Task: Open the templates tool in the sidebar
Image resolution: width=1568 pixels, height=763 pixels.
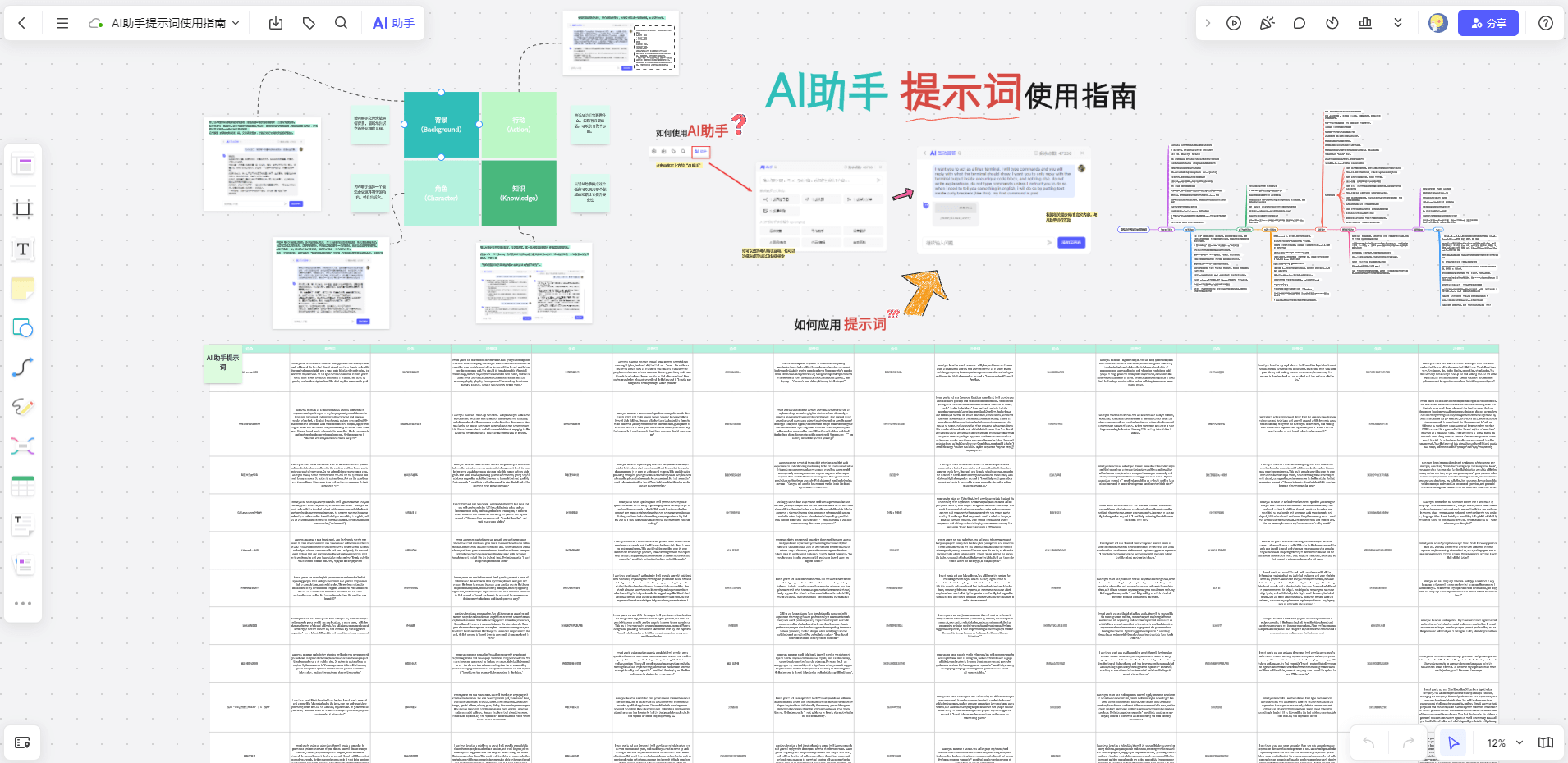Action: pos(23,165)
